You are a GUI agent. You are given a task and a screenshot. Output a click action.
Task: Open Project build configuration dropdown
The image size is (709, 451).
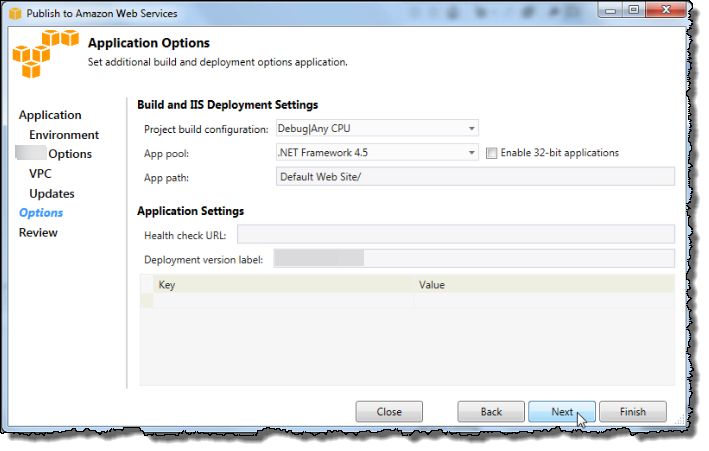[x=376, y=128]
